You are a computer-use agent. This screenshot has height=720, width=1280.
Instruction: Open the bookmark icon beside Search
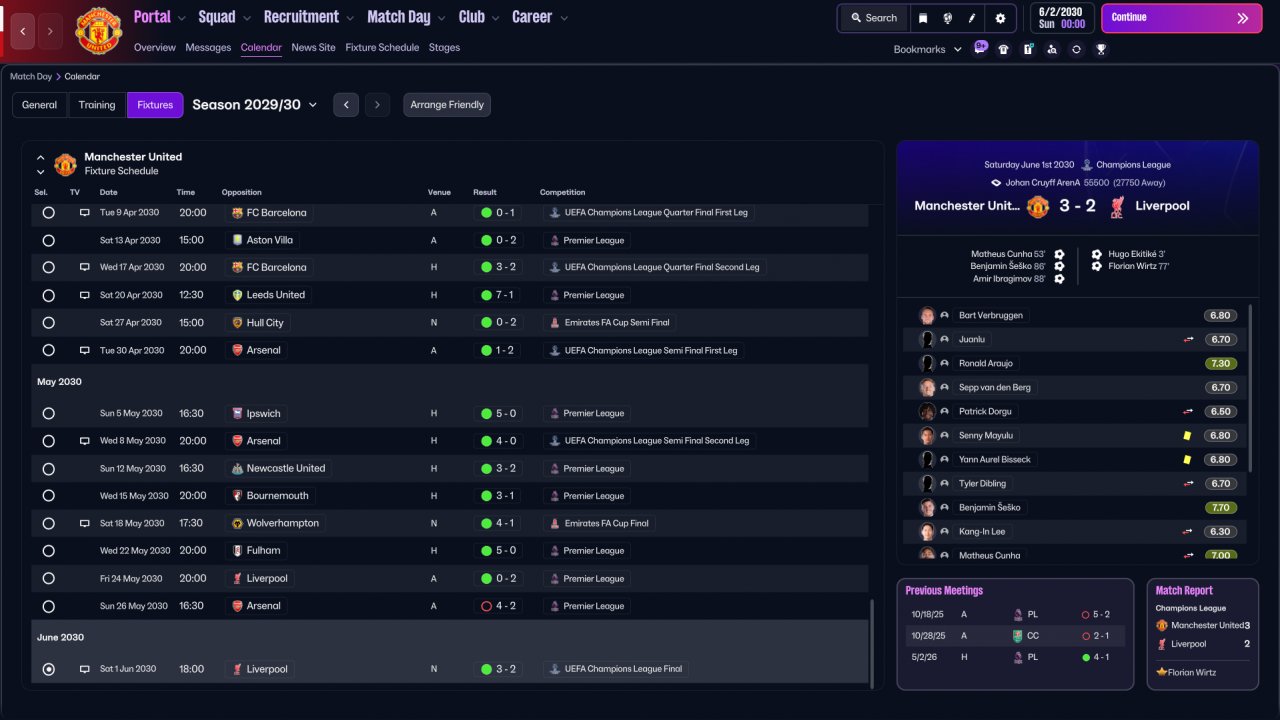[923, 18]
